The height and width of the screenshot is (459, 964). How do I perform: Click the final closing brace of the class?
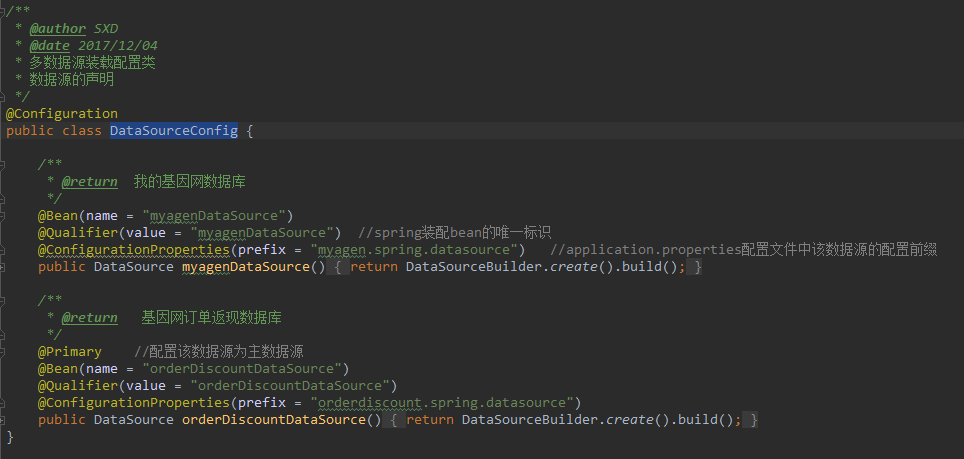(x=10, y=437)
